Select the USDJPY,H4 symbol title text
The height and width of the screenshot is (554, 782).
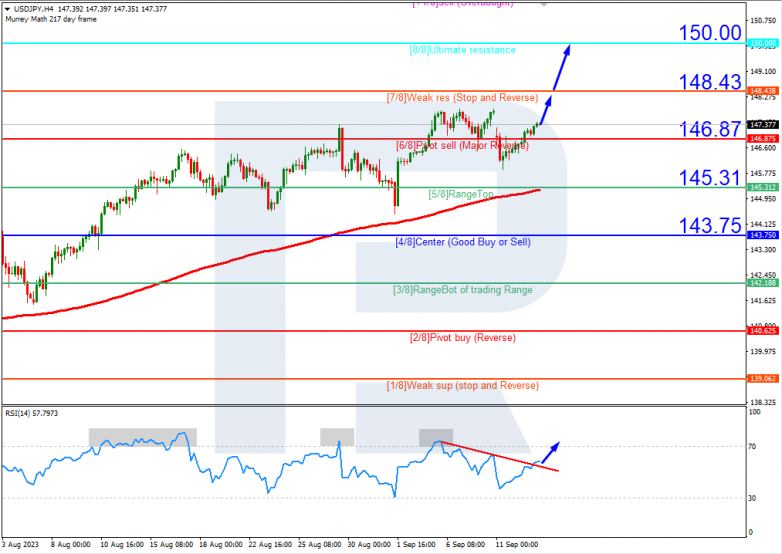pos(33,9)
